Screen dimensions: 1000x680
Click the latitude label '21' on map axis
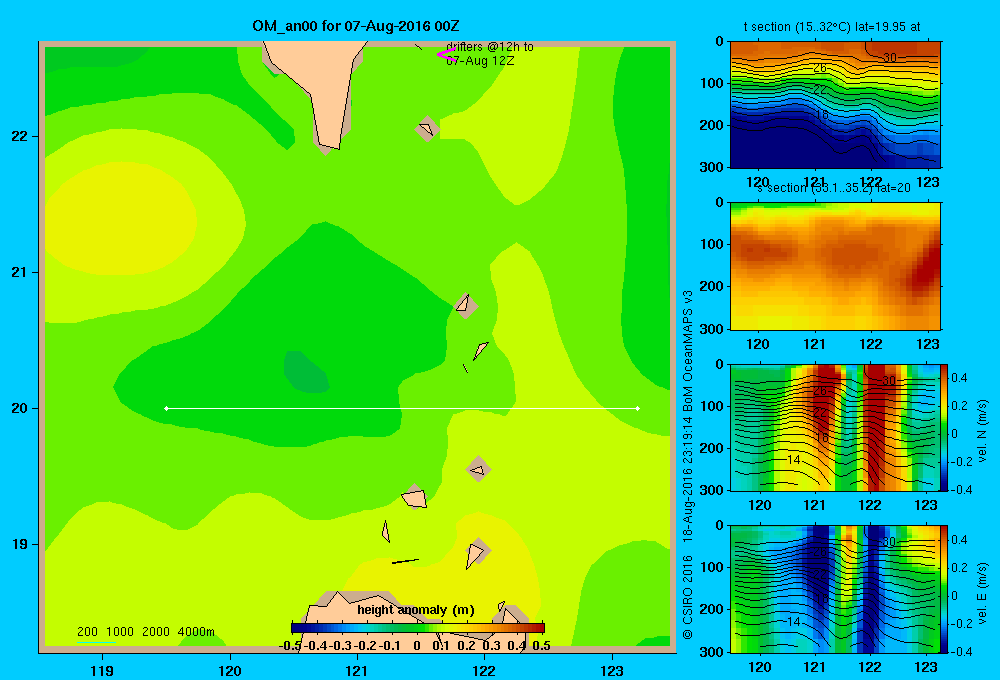tap(20, 272)
